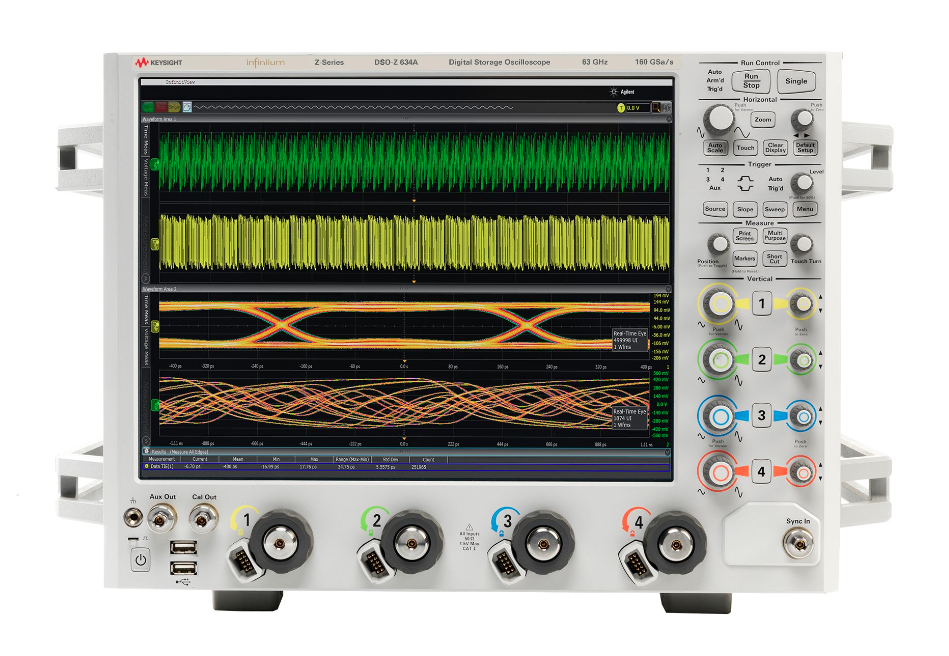Toggle channel 4 with the red key

pyautogui.click(x=761, y=471)
